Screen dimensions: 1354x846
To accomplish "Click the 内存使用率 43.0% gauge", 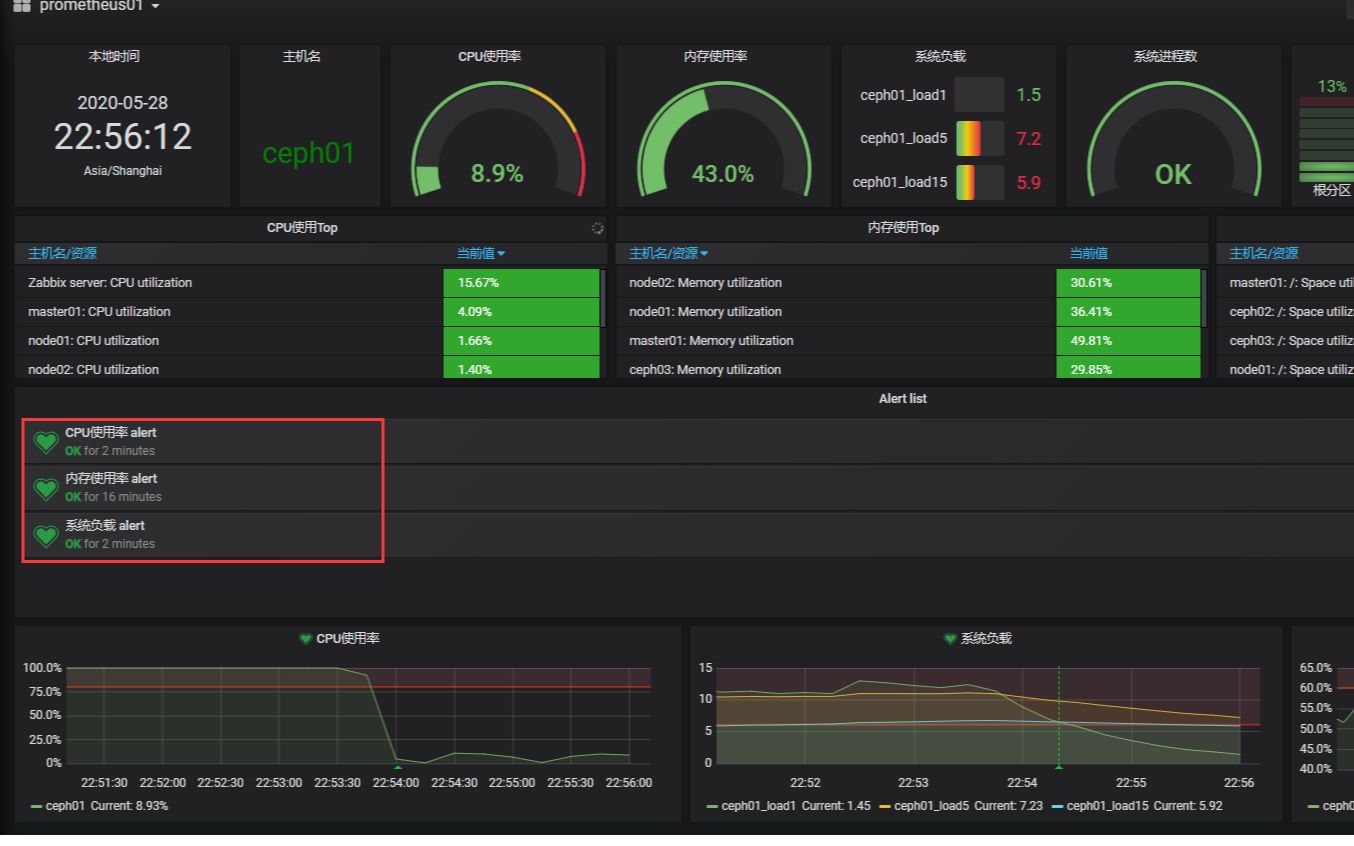I will (724, 140).
